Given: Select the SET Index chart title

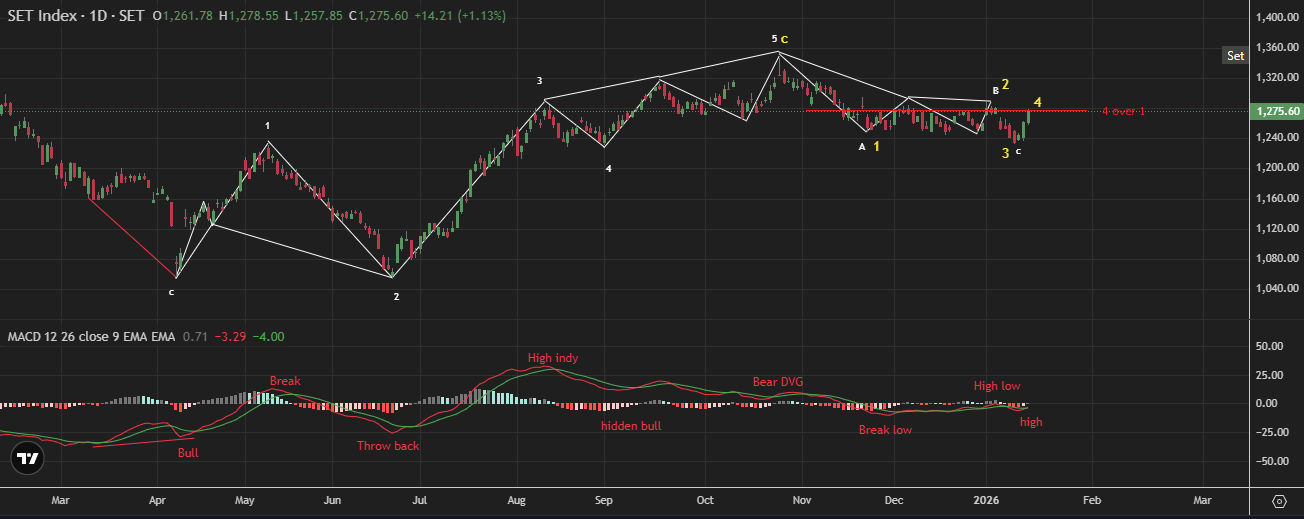Looking at the screenshot, I should (74, 16).
